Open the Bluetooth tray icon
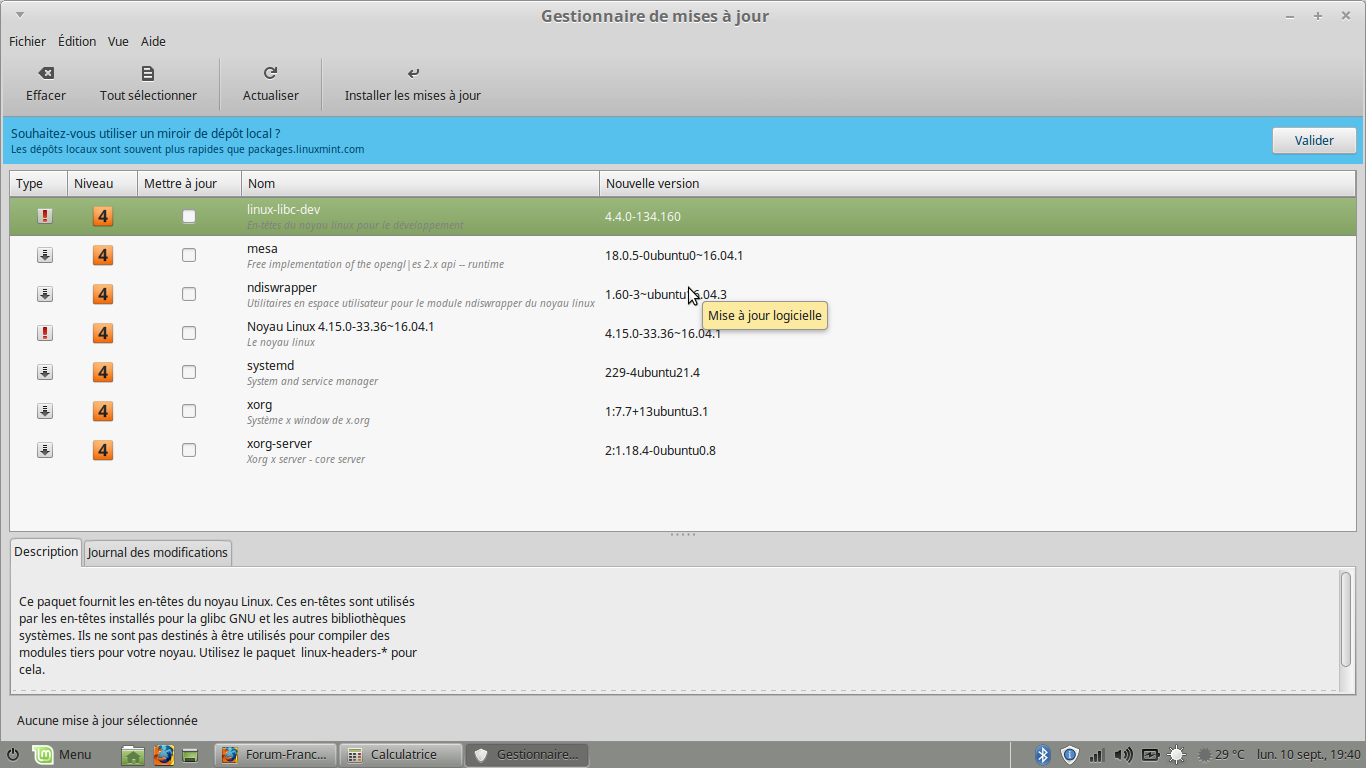Viewport: 1366px width, 768px height. (1042, 755)
